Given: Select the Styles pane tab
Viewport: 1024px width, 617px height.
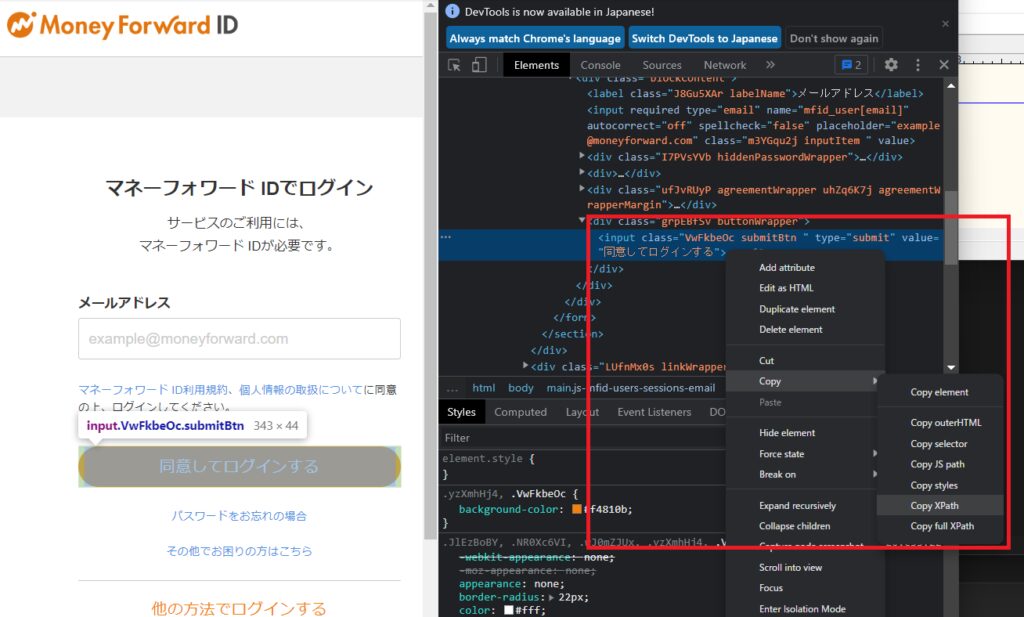Looking at the screenshot, I should tap(461, 412).
